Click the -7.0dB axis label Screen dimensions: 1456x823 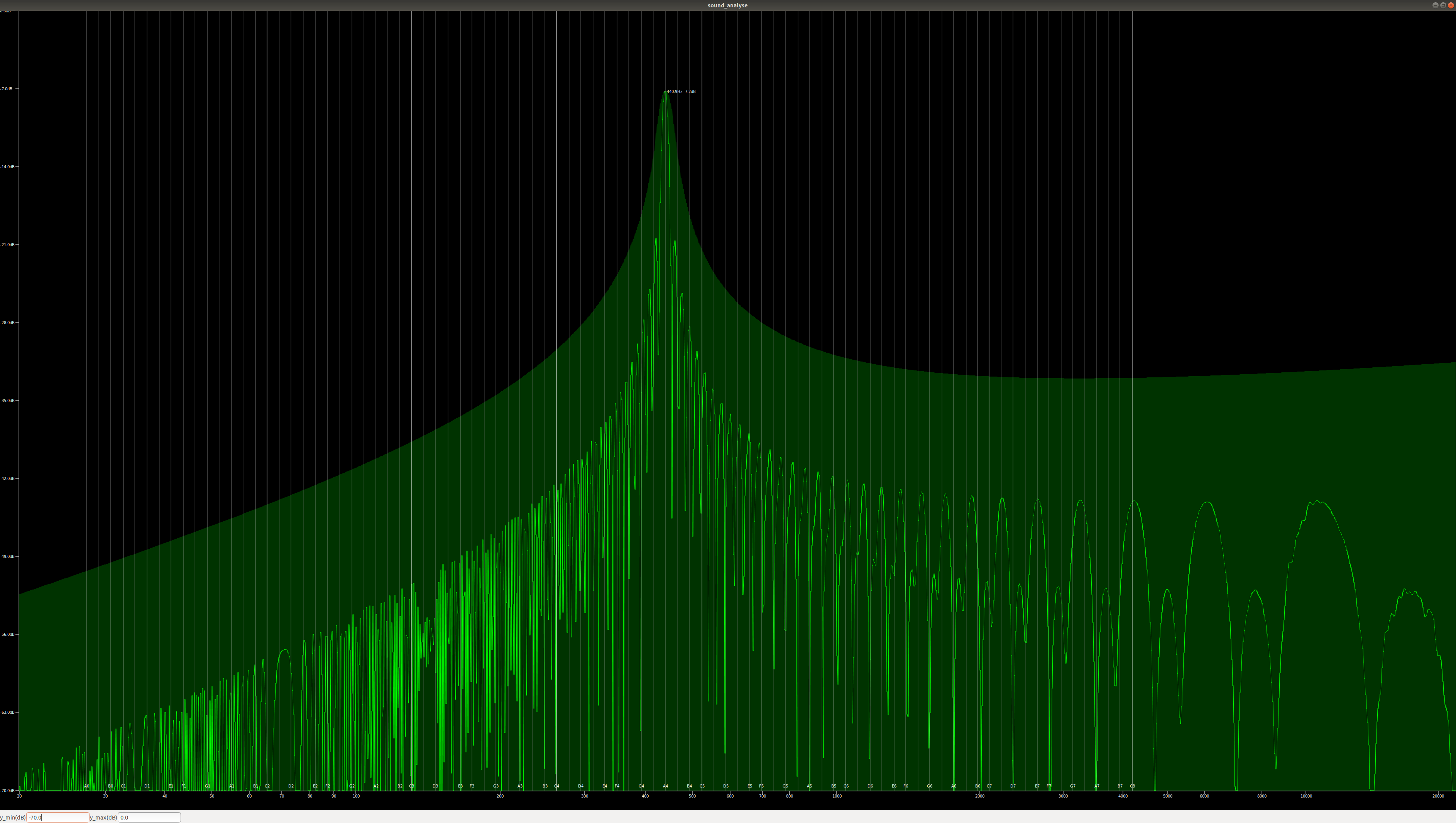pyautogui.click(x=7, y=89)
